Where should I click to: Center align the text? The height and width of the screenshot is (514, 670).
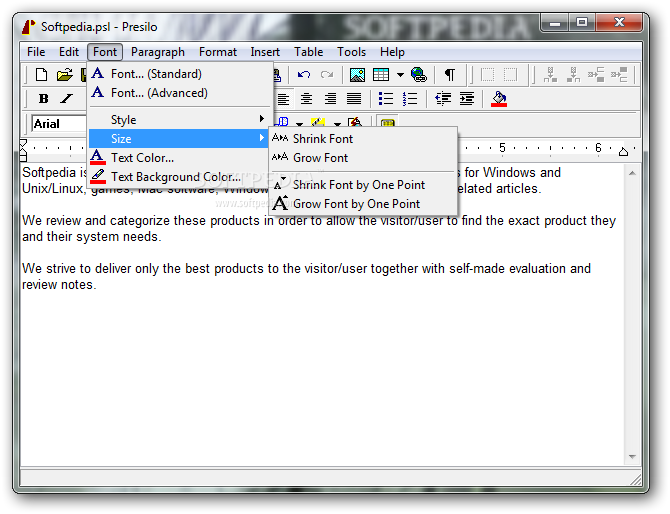click(306, 99)
